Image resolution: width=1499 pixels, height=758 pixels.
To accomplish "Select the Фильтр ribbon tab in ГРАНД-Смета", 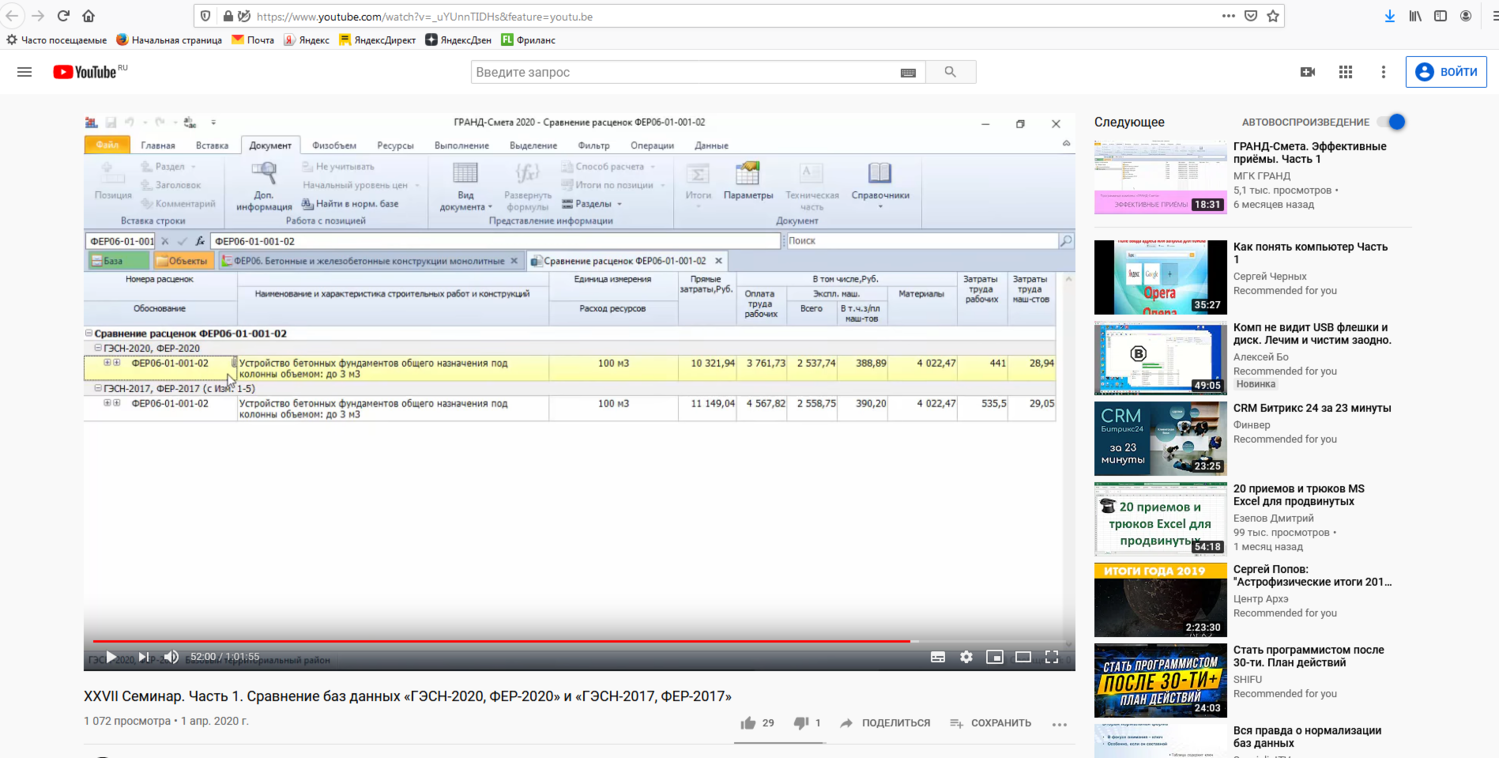I will coord(593,146).
